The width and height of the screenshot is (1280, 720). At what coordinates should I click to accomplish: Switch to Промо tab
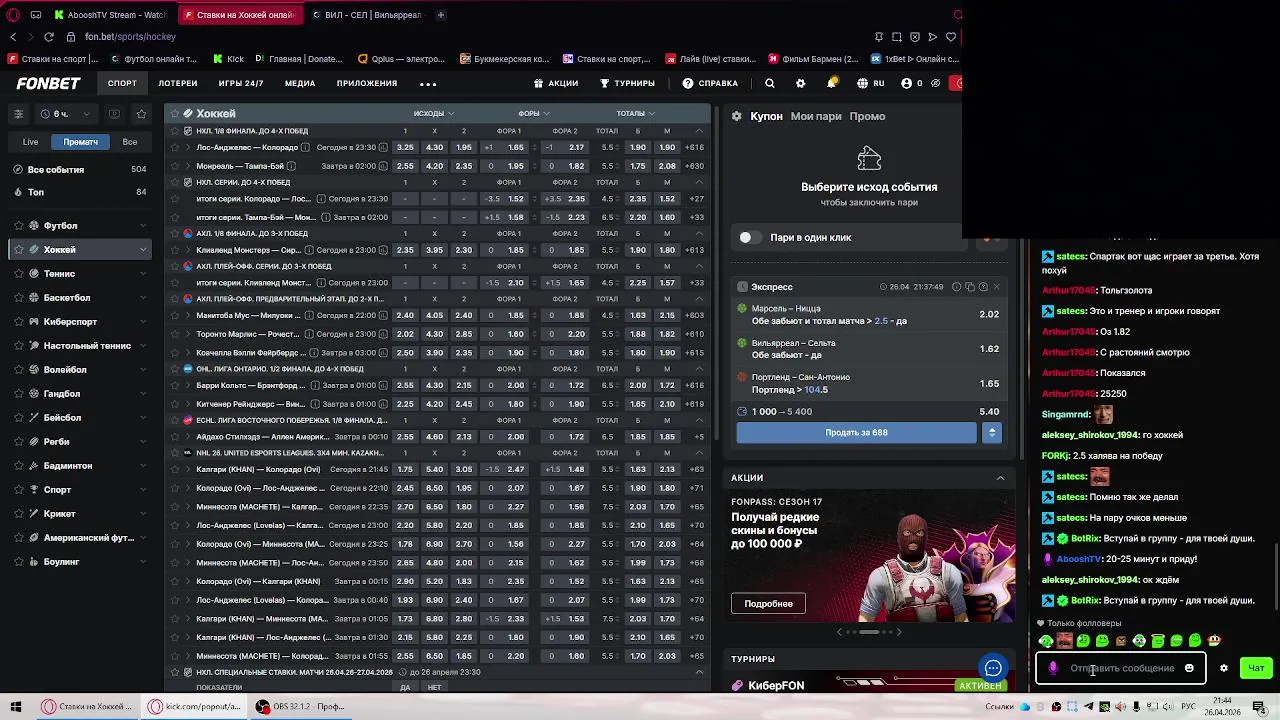click(867, 116)
